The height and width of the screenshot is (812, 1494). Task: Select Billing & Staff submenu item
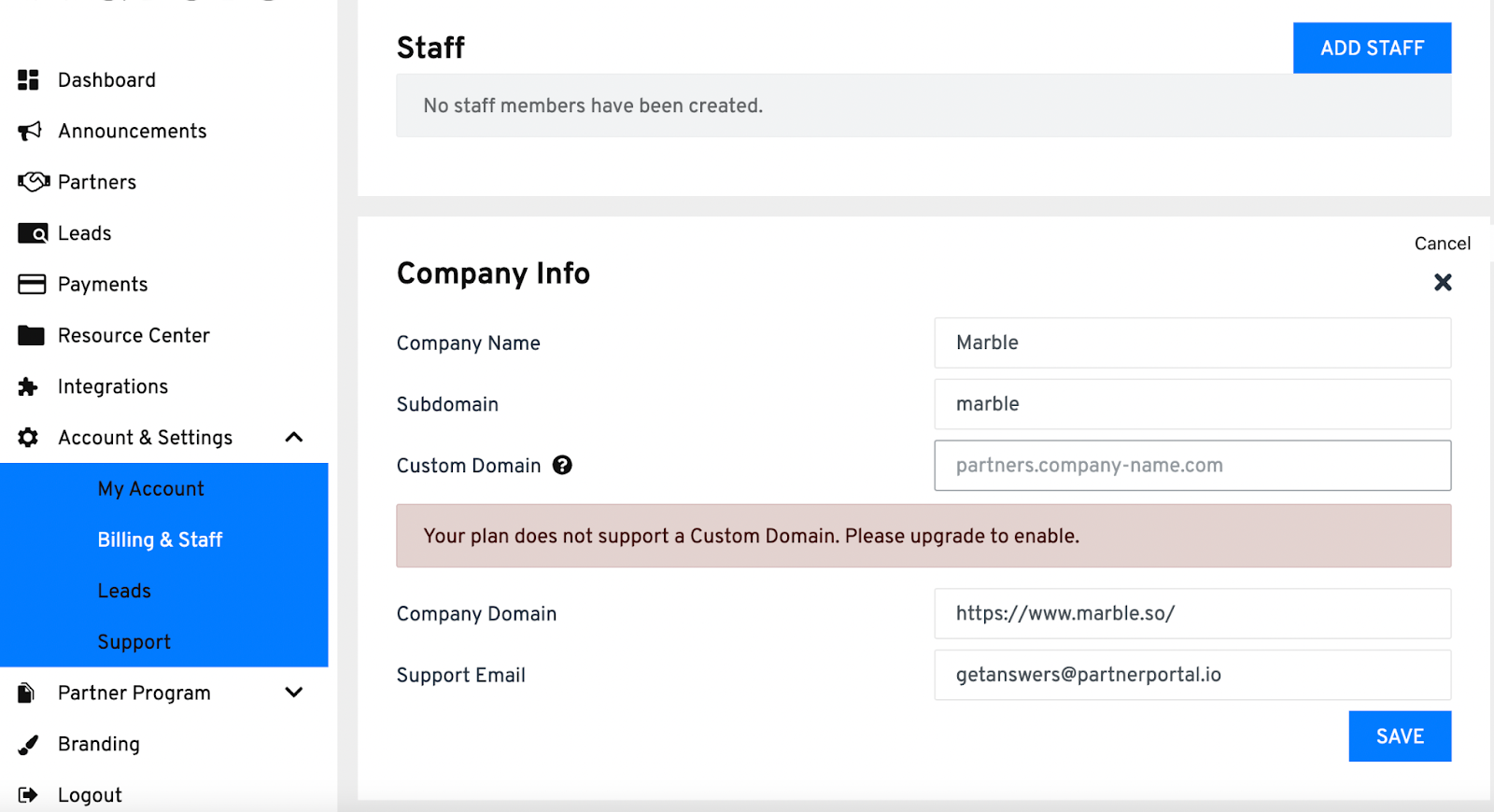click(160, 539)
